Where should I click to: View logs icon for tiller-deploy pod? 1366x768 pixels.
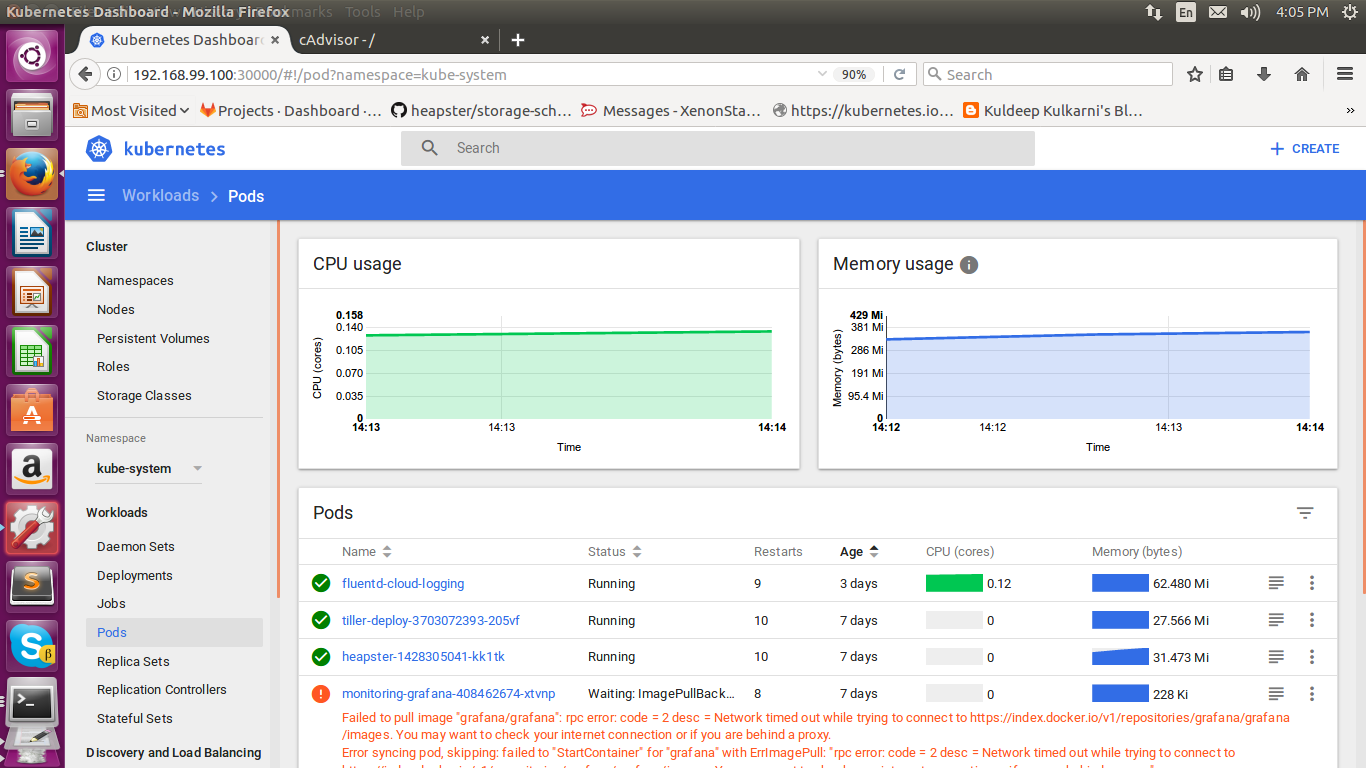tap(1276, 620)
